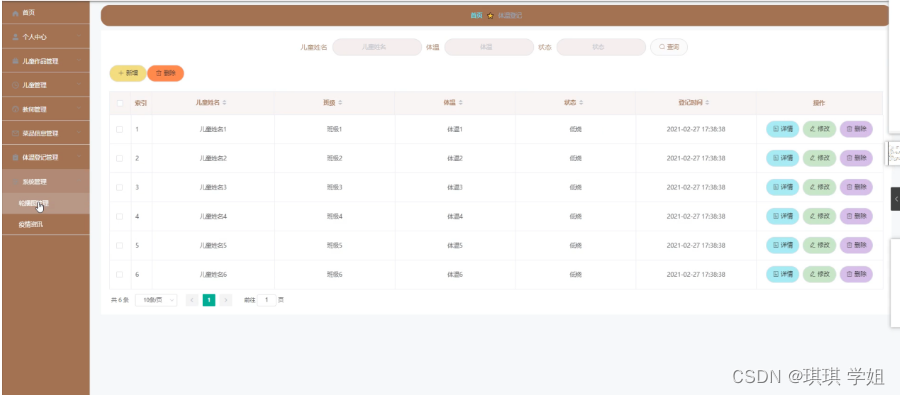Click 修改 for row 儿童姓名6

tap(819, 274)
